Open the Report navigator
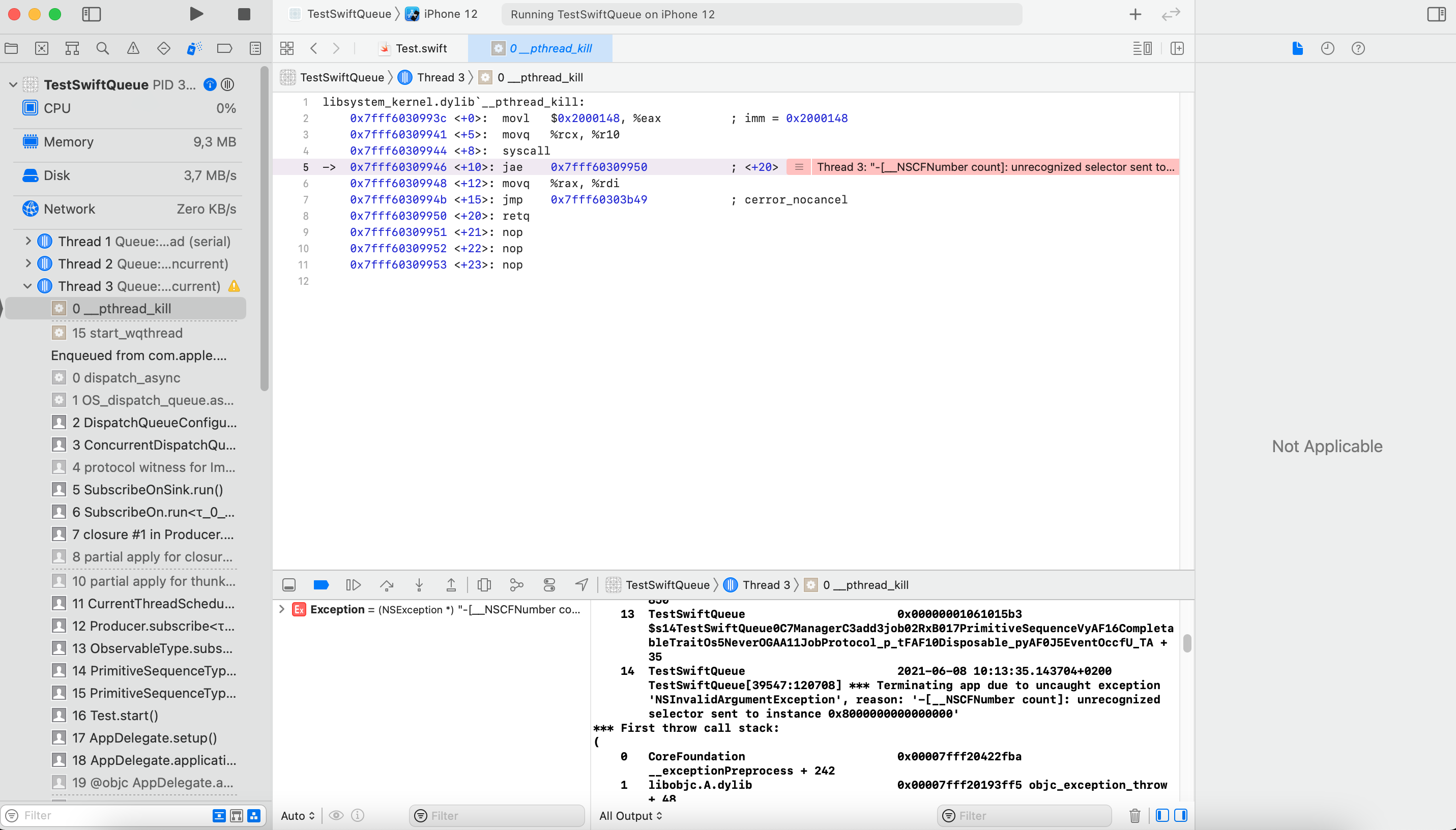Viewport: 1456px width, 830px height. pyautogui.click(x=255, y=48)
